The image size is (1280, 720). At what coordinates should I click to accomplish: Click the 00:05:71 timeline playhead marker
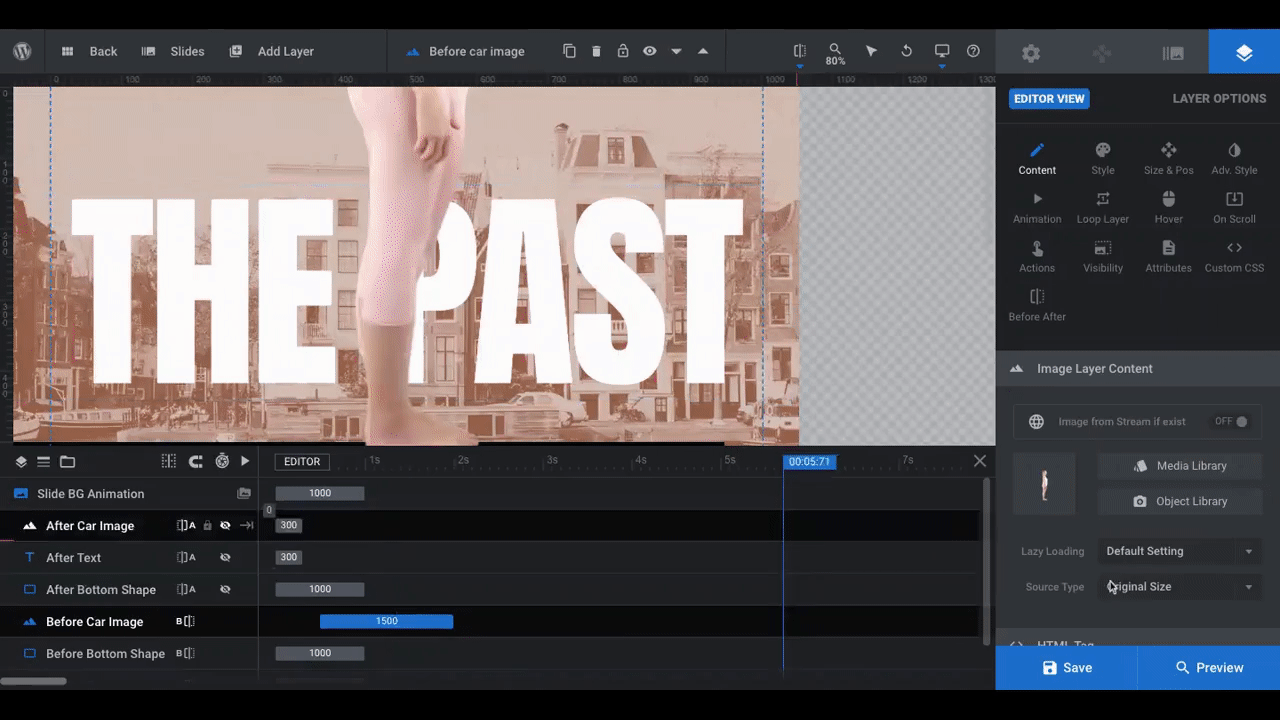(809, 462)
